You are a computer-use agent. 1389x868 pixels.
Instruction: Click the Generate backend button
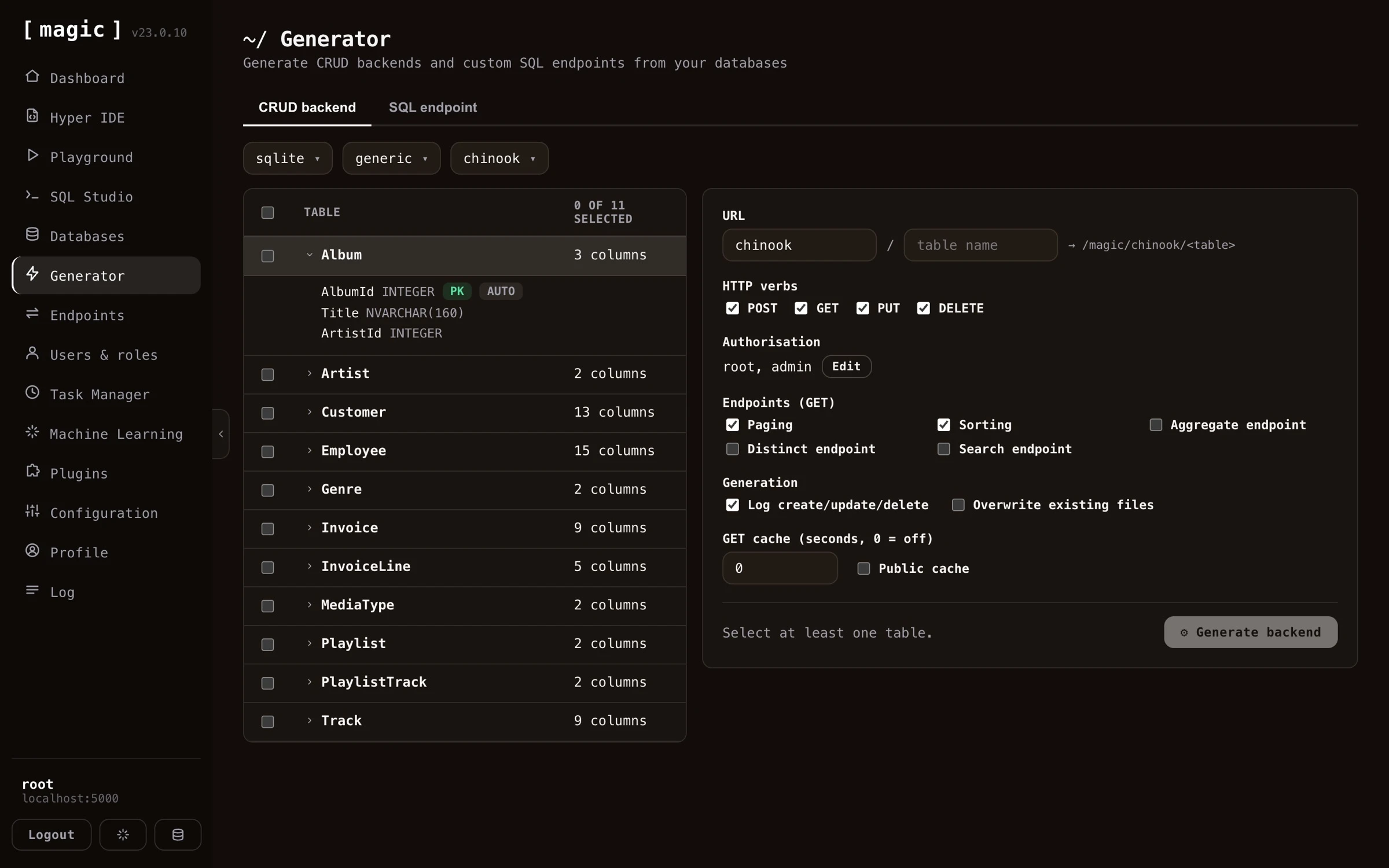(1251, 632)
